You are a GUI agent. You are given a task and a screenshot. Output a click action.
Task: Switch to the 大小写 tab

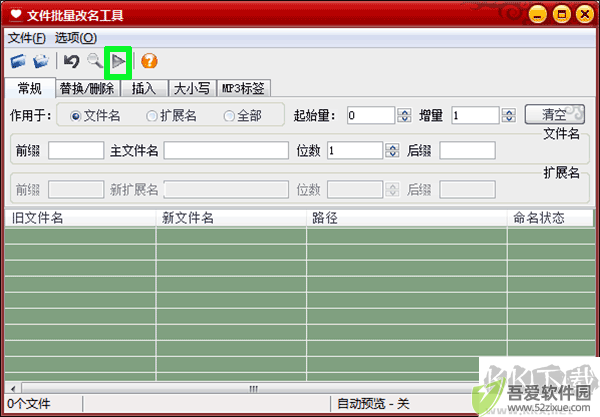192,89
